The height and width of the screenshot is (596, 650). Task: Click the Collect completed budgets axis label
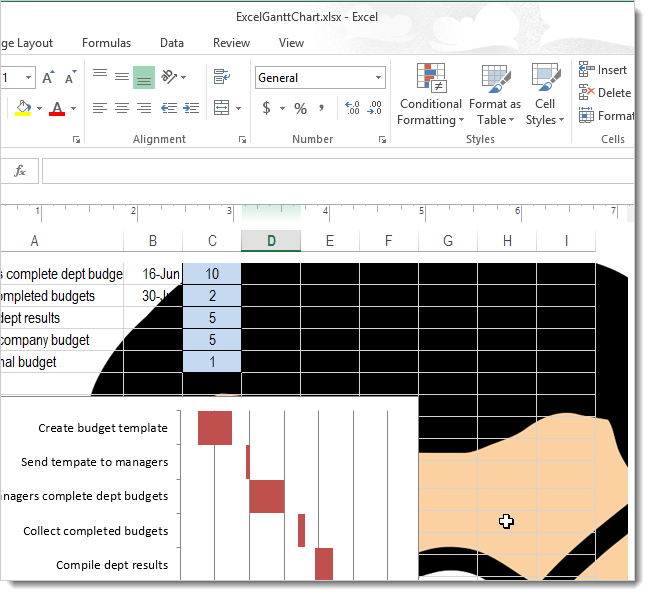point(96,531)
